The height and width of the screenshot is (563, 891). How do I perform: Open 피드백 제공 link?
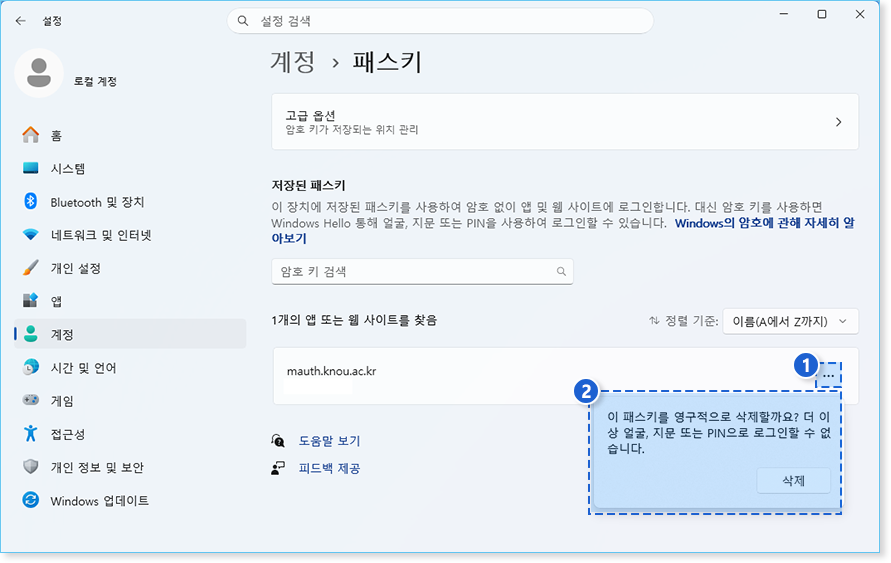click(330, 468)
